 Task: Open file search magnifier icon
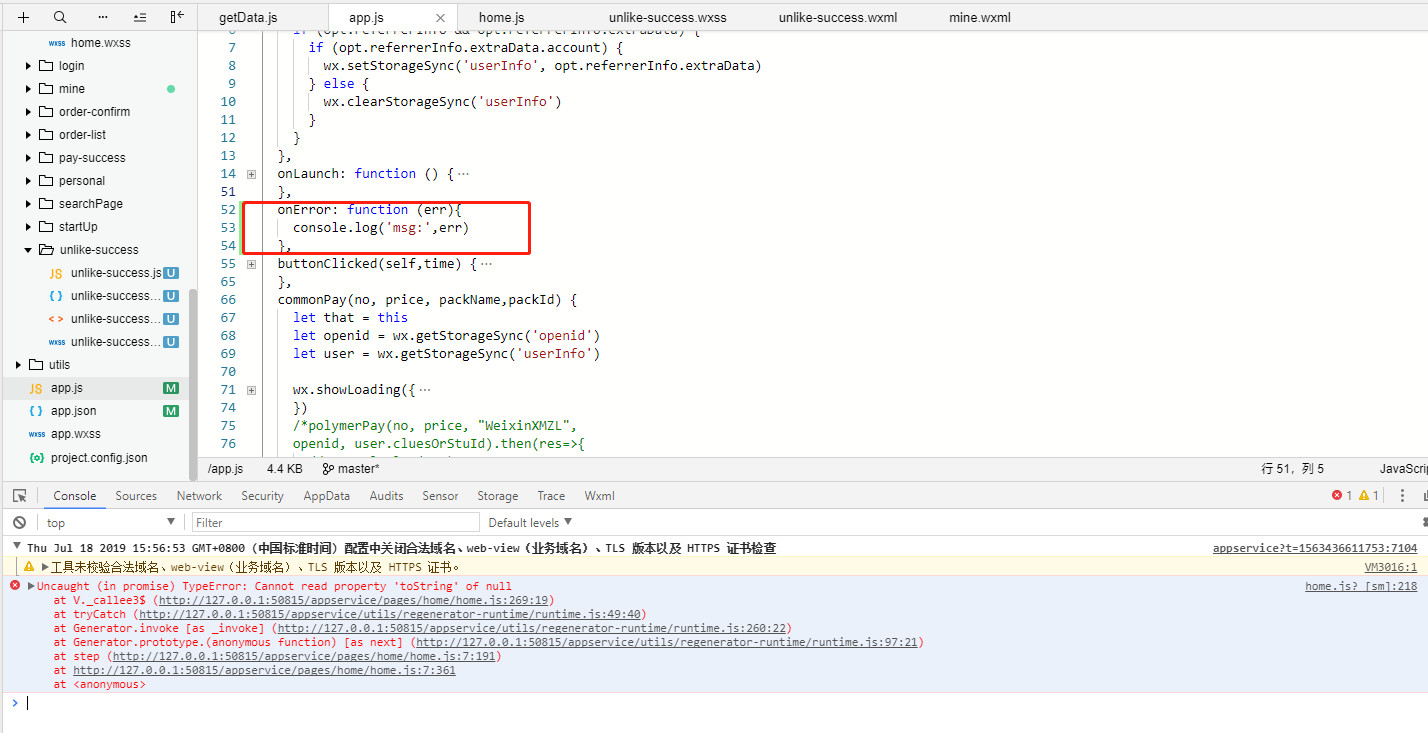point(60,17)
